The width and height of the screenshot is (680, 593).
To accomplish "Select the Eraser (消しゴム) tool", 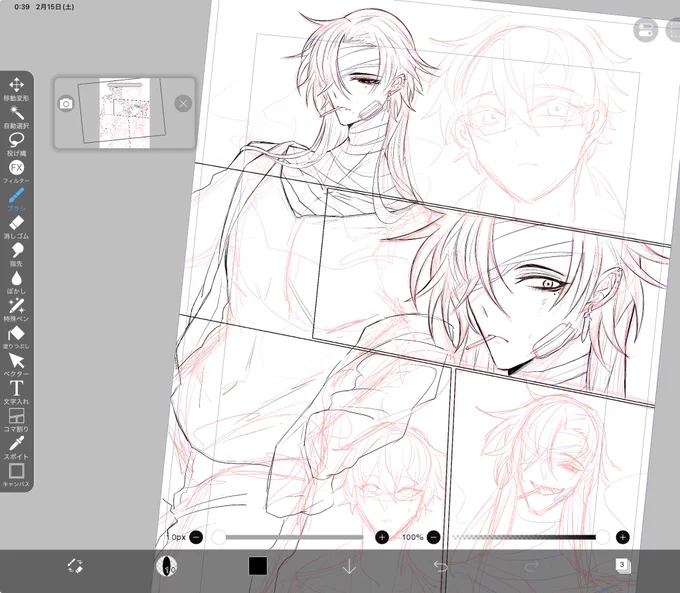I will [16, 227].
